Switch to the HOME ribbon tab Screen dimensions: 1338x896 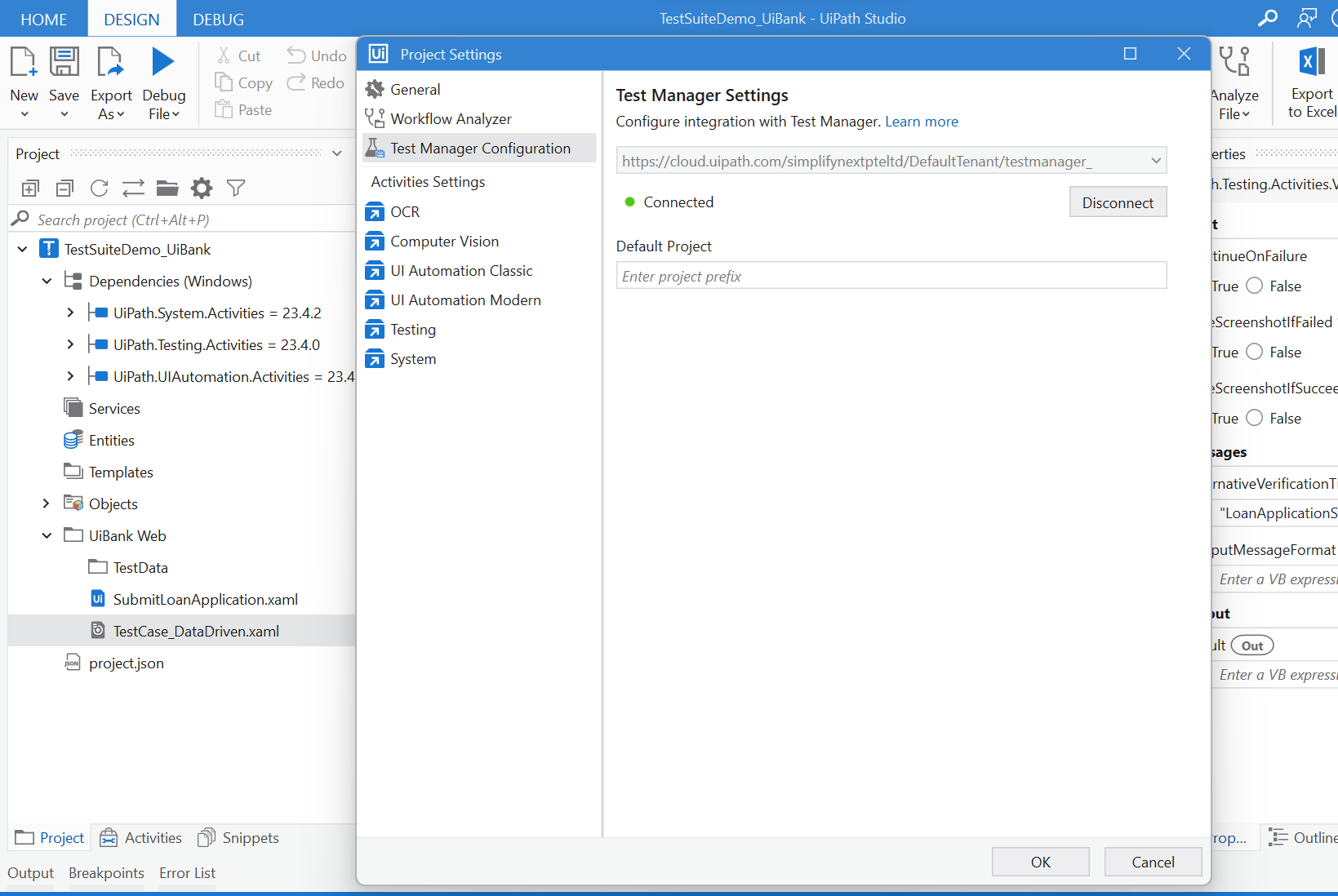point(43,19)
